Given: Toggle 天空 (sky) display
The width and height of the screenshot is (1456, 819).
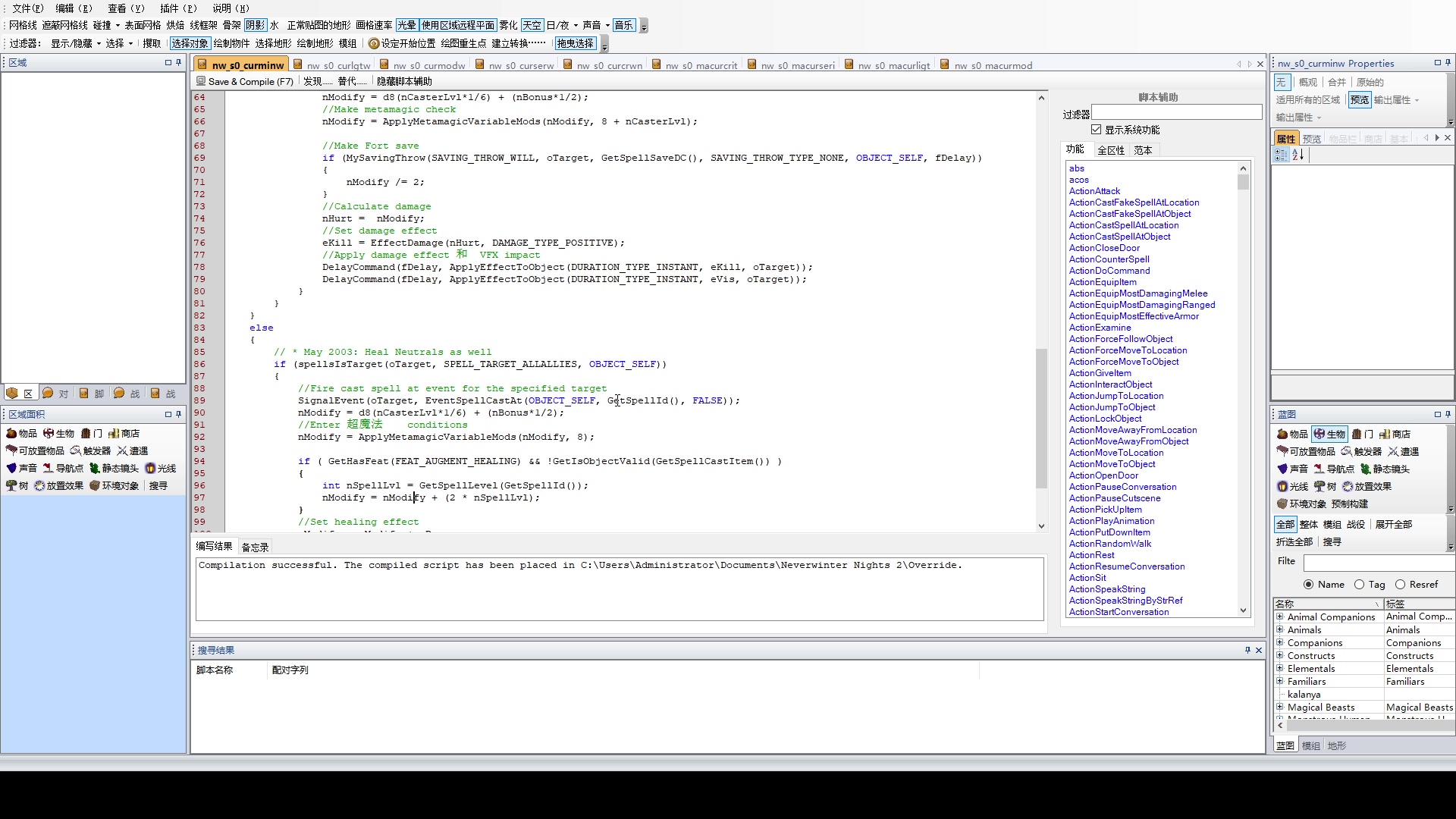Looking at the screenshot, I should coord(532,25).
